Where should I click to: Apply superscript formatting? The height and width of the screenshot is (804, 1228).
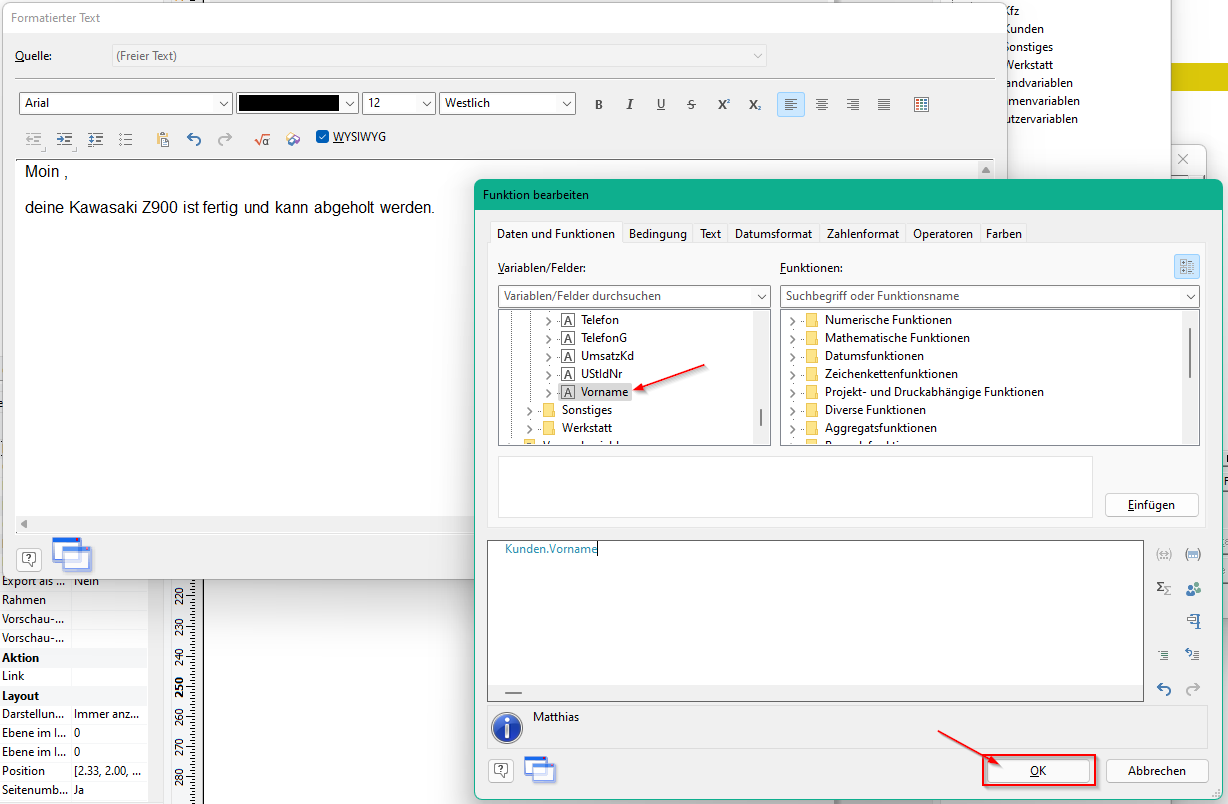[723, 104]
